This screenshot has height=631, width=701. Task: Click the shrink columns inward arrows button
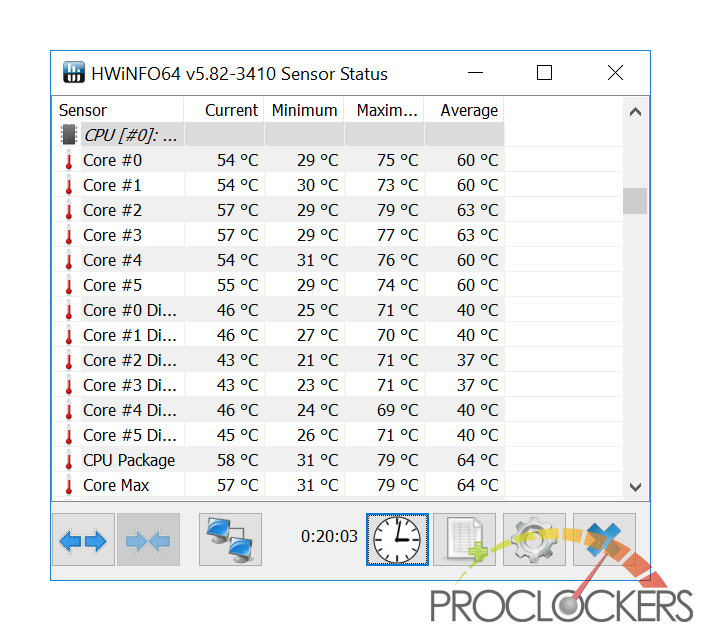[x=148, y=539]
